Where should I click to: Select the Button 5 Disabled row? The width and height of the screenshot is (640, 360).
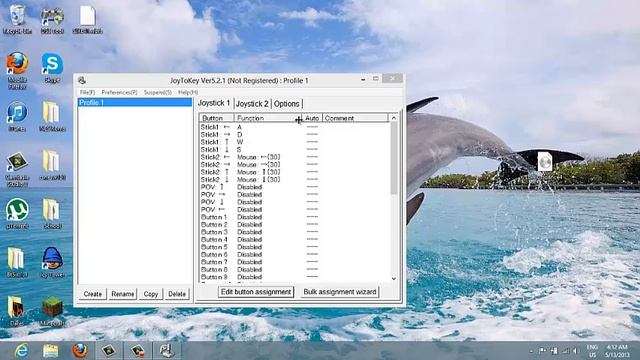coord(294,247)
